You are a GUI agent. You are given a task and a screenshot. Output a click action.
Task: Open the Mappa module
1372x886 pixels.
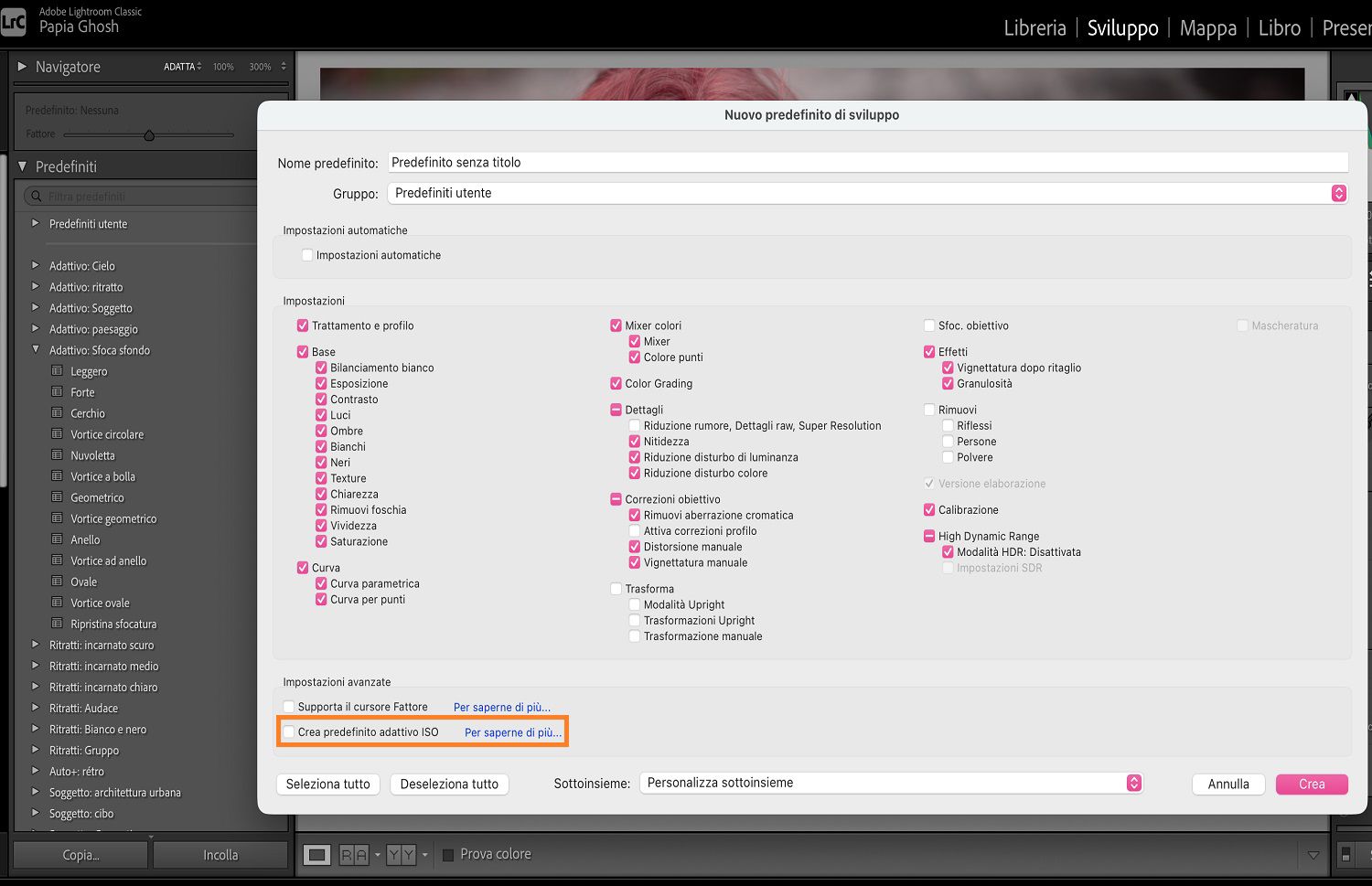(x=1208, y=28)
